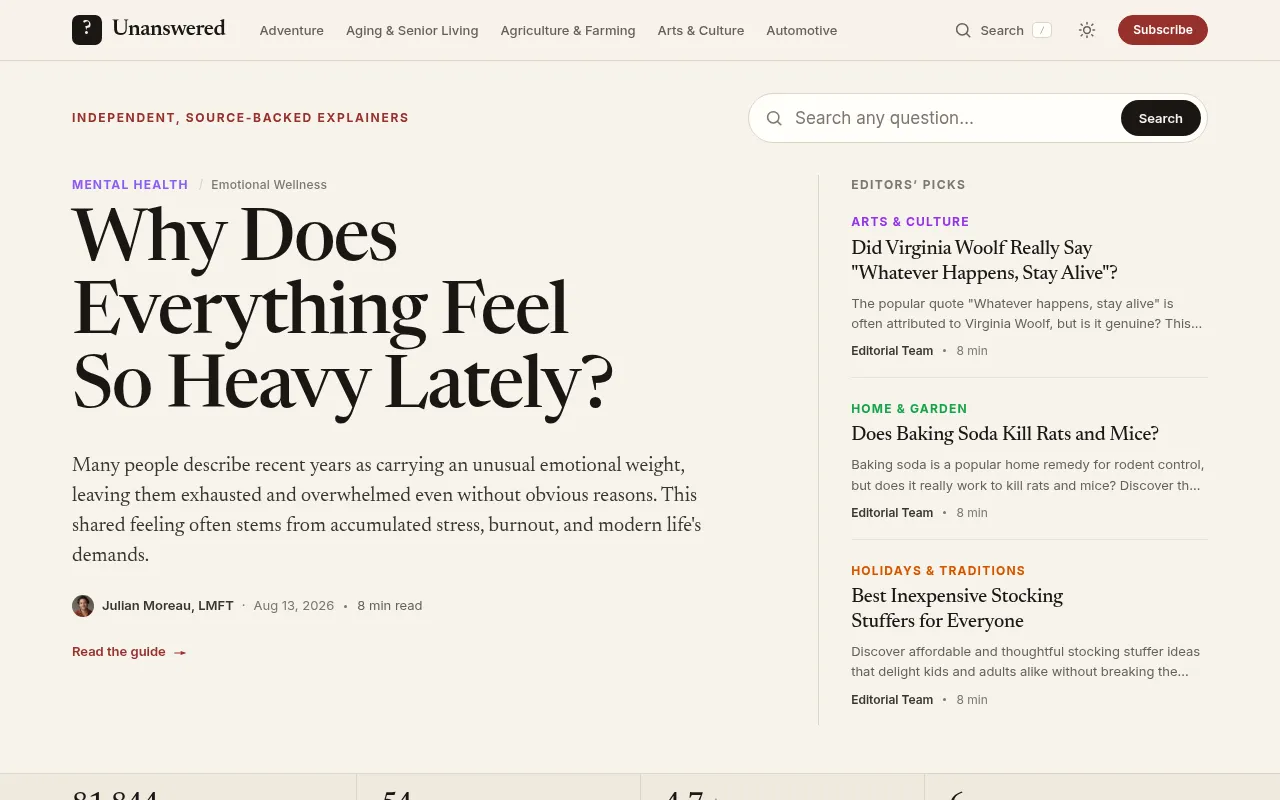Screen dimensions: 1280x800
Task: Open 'Does Baking Soda Kill Rats and Mice?' article
Action: pyautogui.click(x=1005, y=434)
